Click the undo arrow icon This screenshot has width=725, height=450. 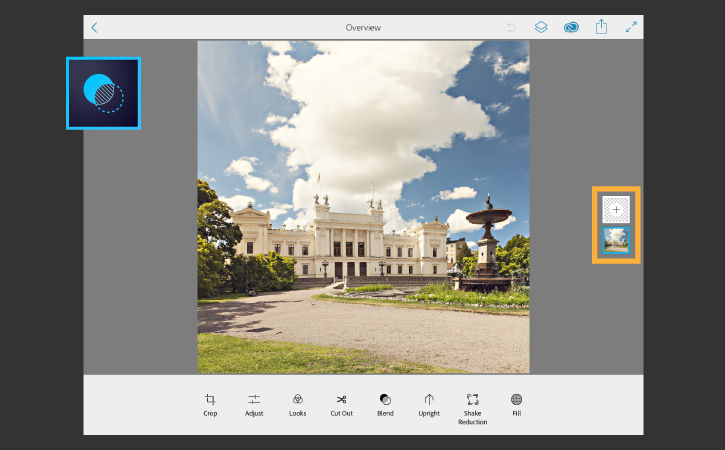pyautogui.click(x=511, y=27)
